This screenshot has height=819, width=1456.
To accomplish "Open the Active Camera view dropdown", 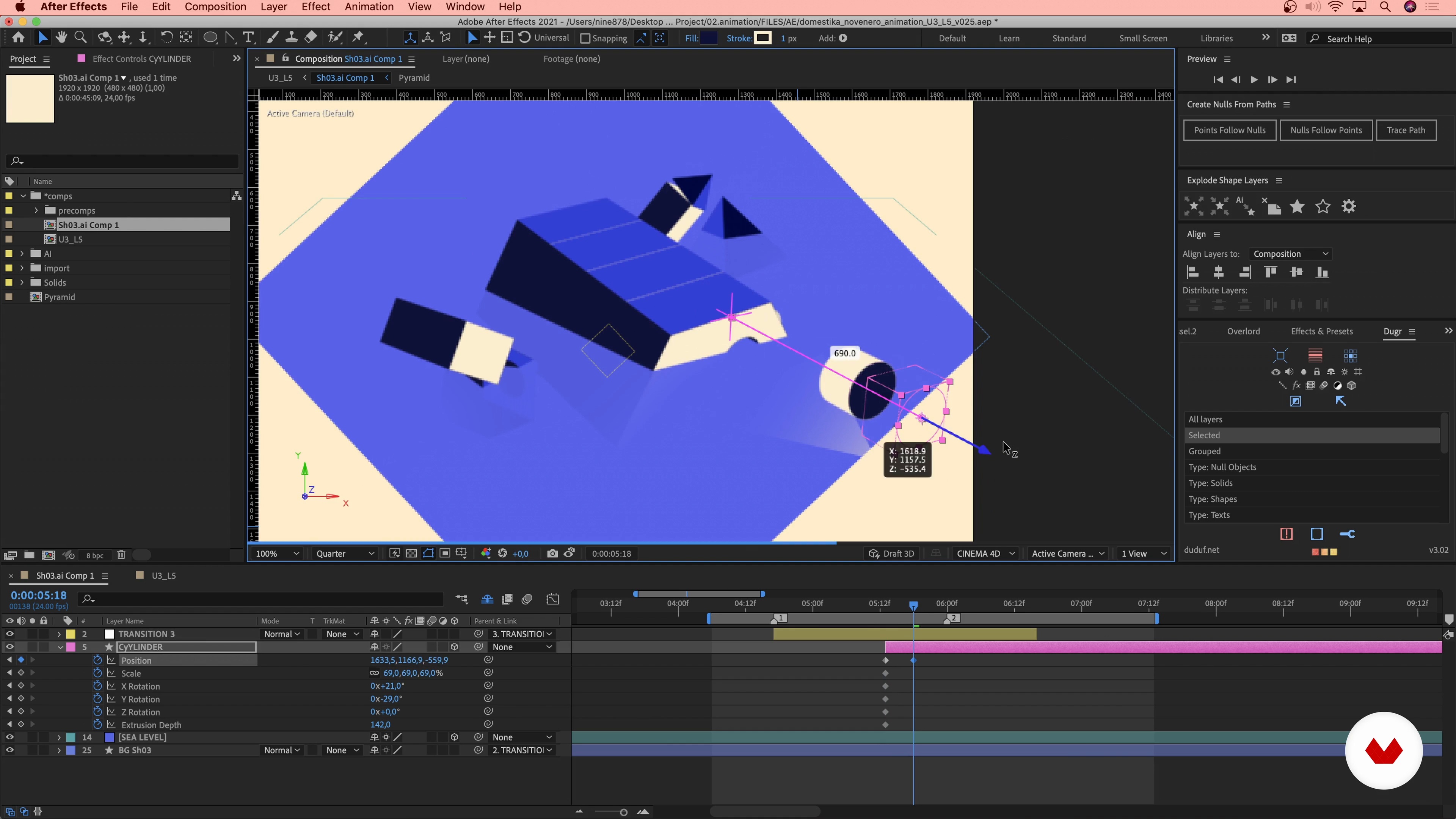I will (1068, 553).
